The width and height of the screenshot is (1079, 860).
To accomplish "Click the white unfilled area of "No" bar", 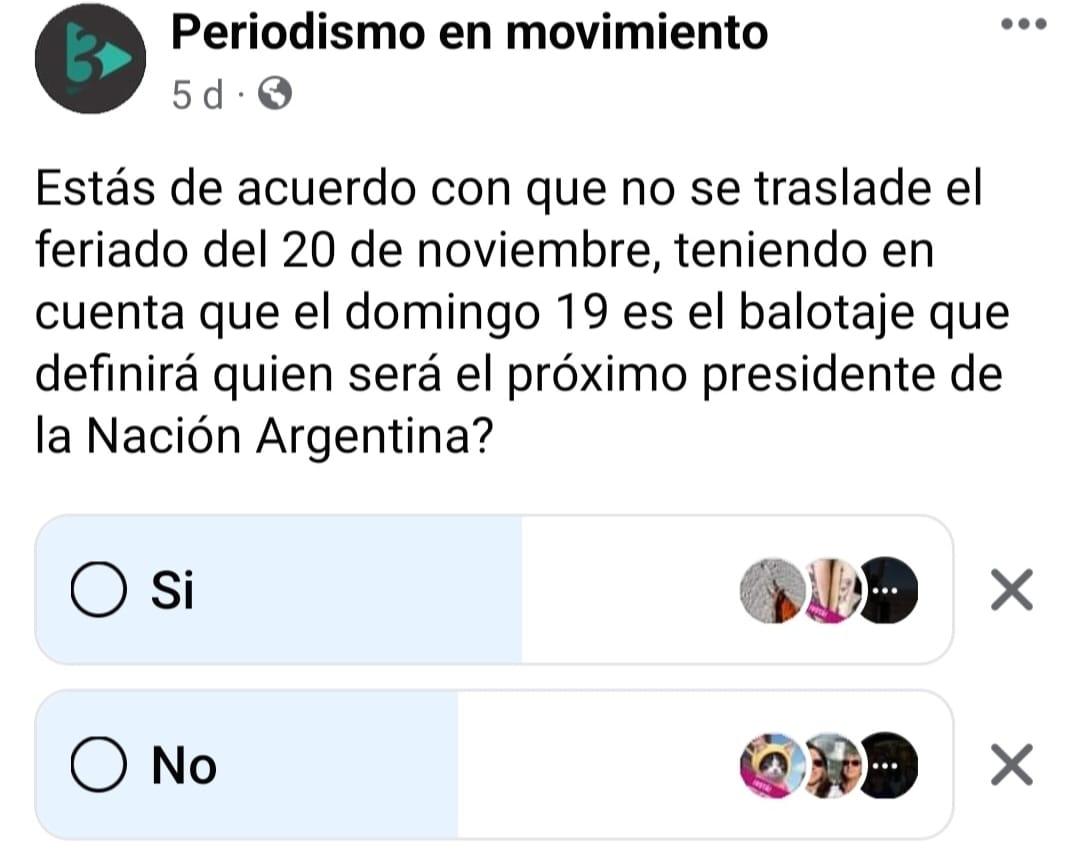I will pos(600,767).
